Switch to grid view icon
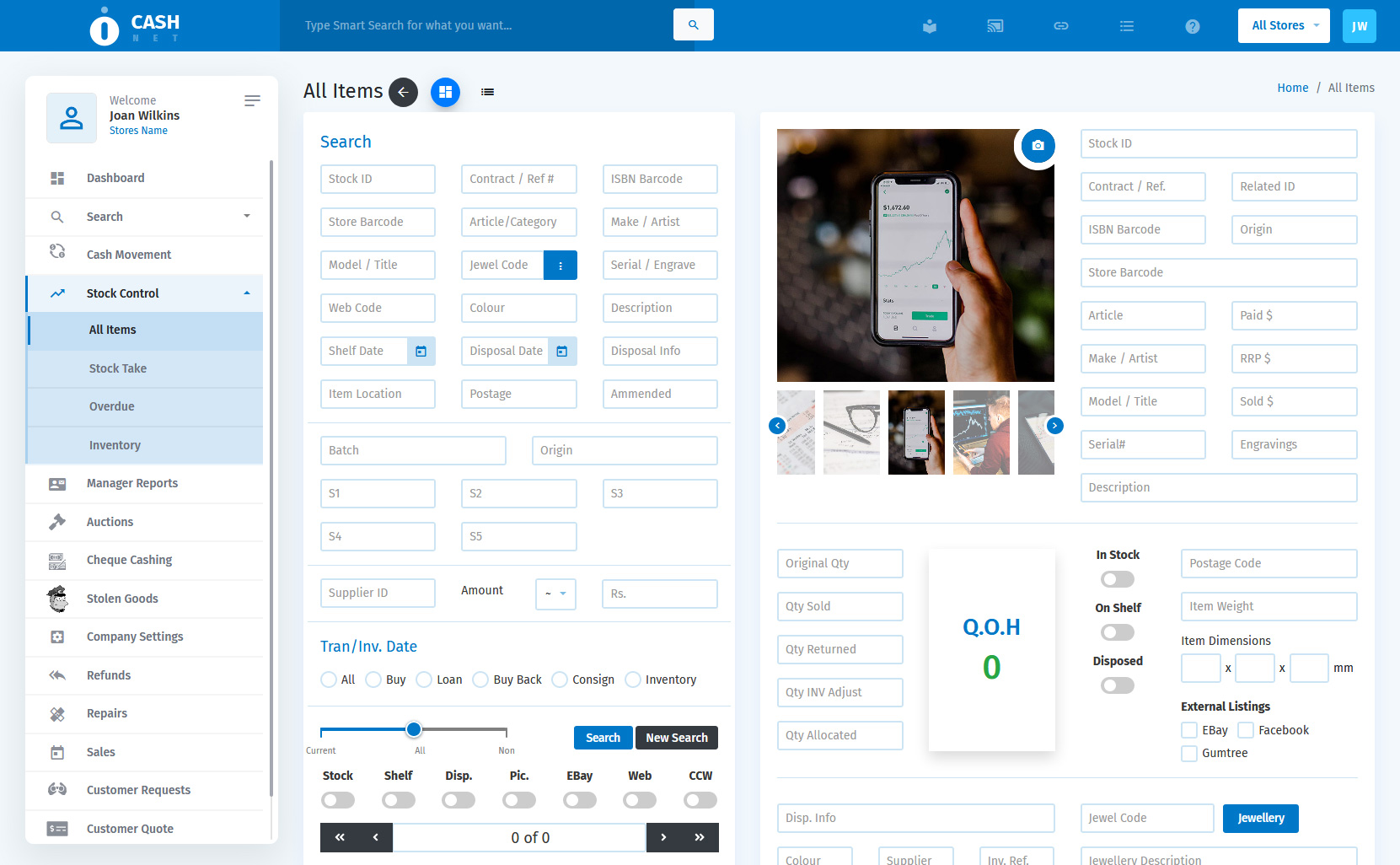1400x865 pixels. coord(445,92)
